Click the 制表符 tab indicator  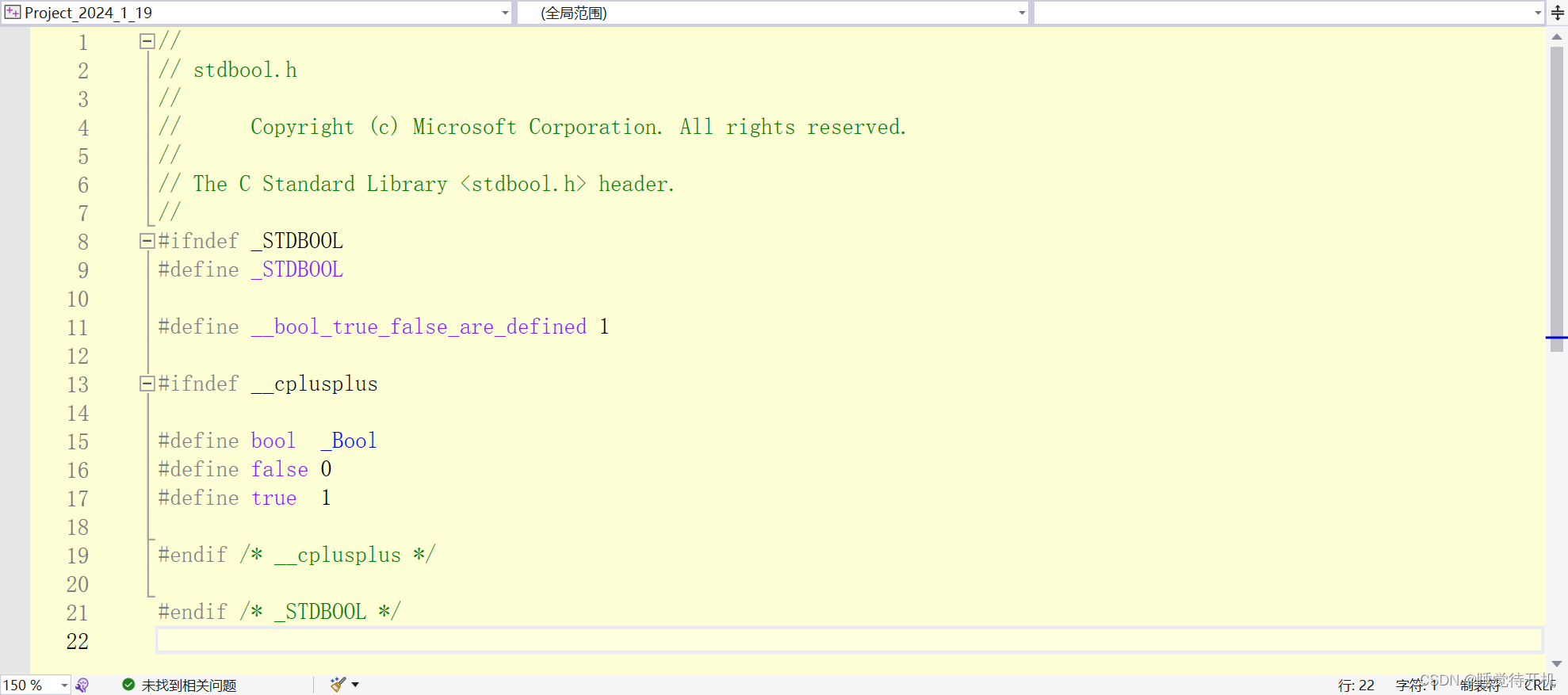tap(1481, 685)
